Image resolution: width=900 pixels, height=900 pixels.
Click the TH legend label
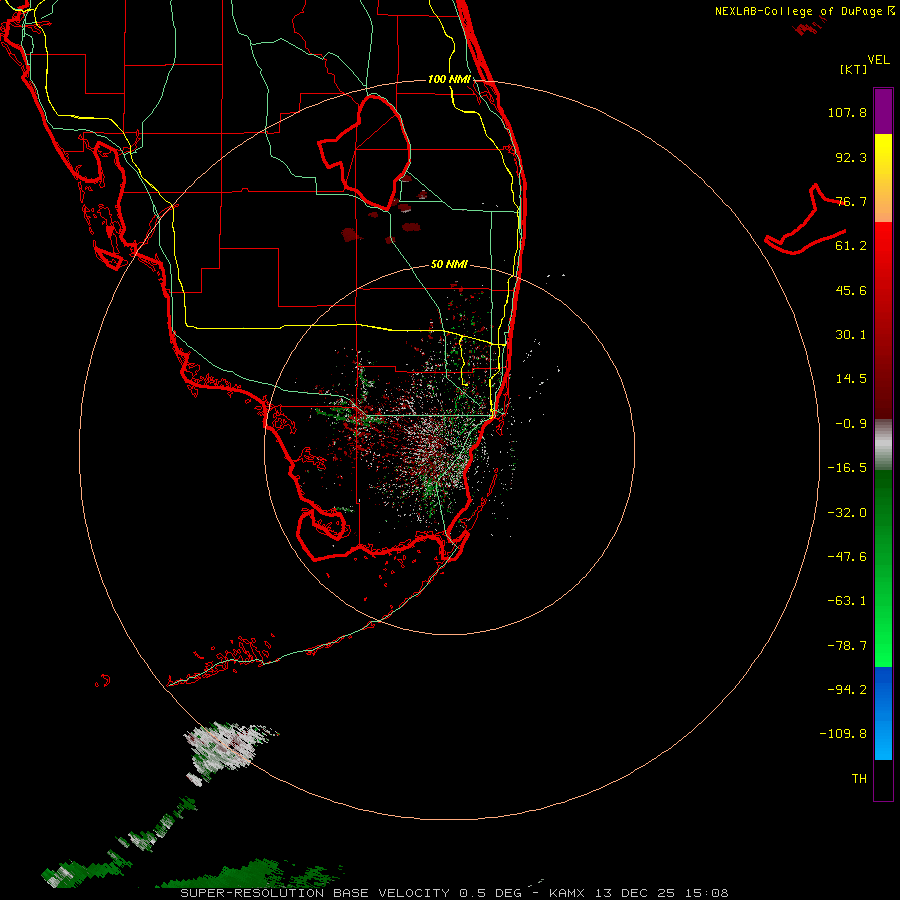point(859,779)
